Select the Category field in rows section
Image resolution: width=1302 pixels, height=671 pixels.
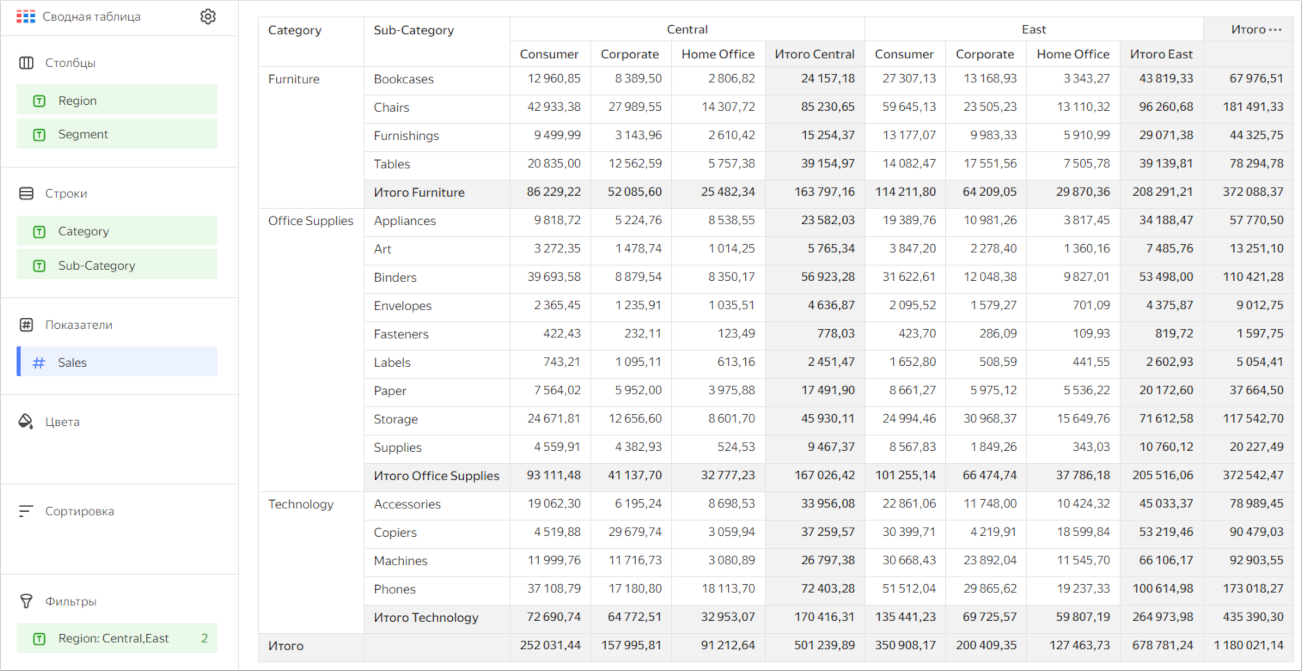[116, 230]
